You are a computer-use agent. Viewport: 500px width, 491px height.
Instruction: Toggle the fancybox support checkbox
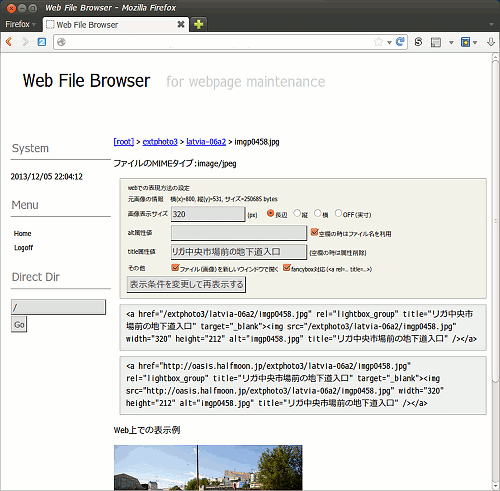click(286, 268)
